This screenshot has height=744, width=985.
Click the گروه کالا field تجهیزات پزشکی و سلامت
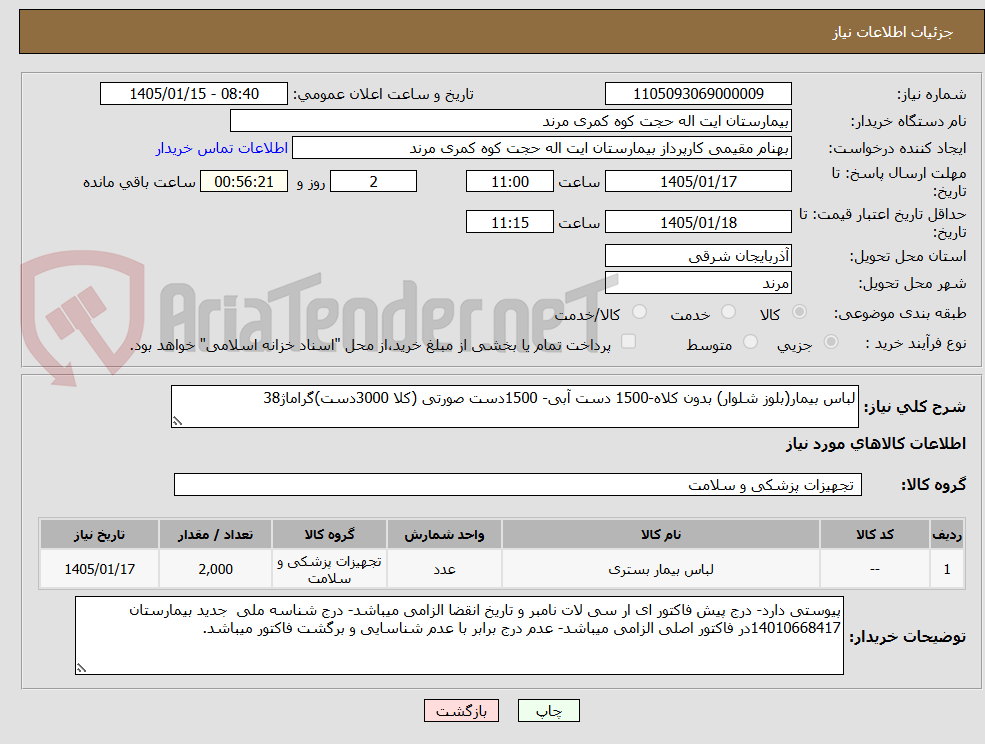click(518, 484)
